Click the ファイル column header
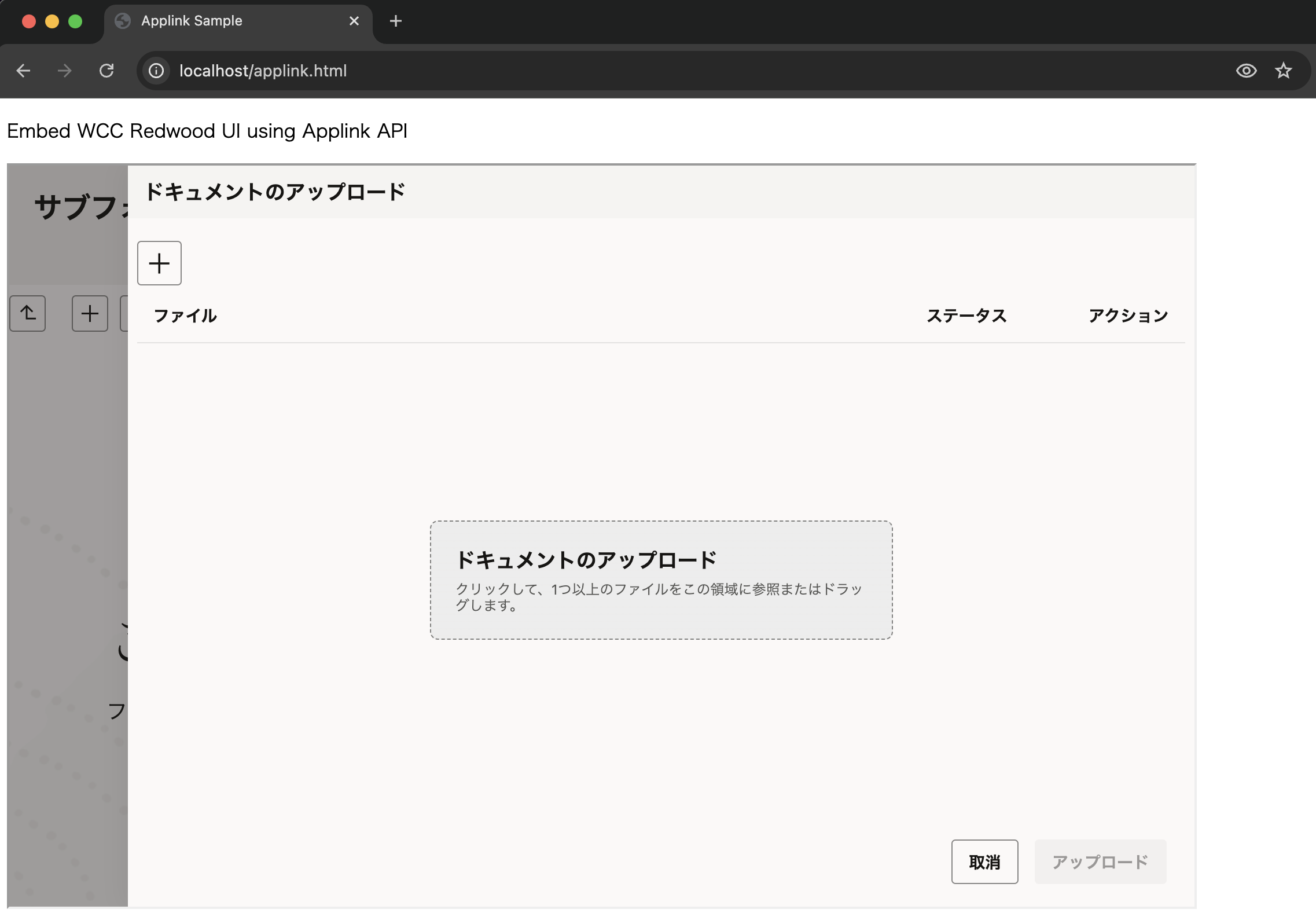Screen dimensions: 1316x924 click(185, 316)
